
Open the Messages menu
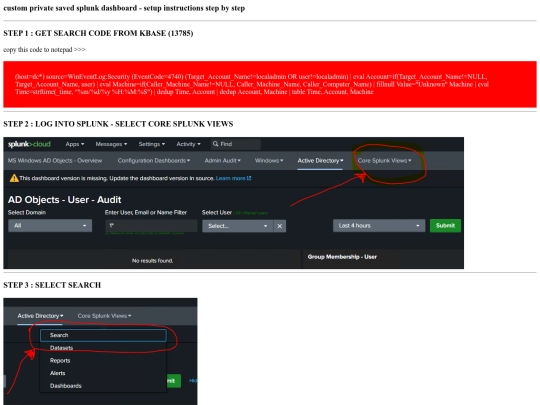[x=111, y=144]
